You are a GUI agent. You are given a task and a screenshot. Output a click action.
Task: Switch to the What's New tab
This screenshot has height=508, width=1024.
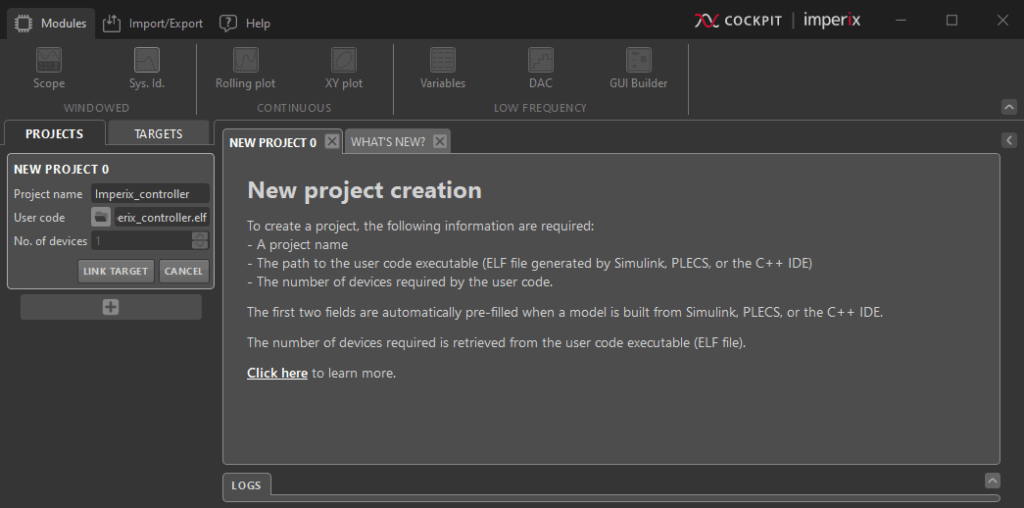(387, 142)
